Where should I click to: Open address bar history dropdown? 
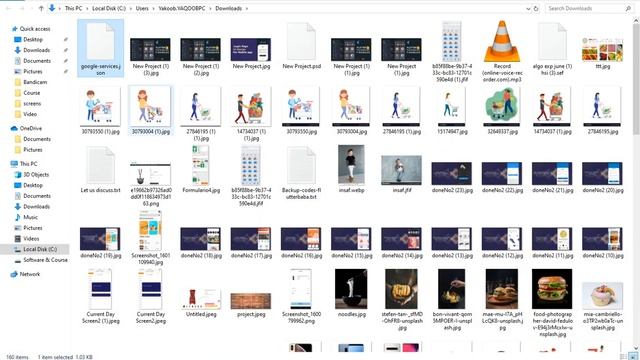click(528, 8)
